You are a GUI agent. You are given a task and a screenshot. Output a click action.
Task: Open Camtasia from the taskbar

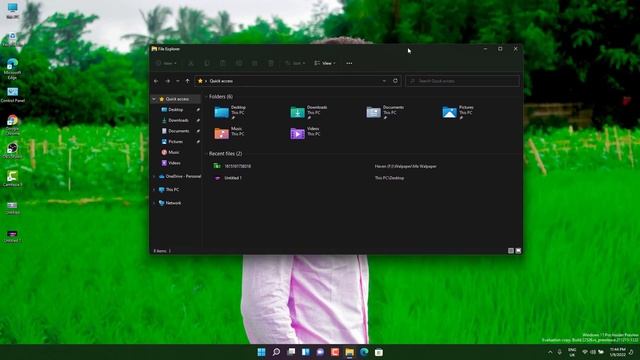335,352
